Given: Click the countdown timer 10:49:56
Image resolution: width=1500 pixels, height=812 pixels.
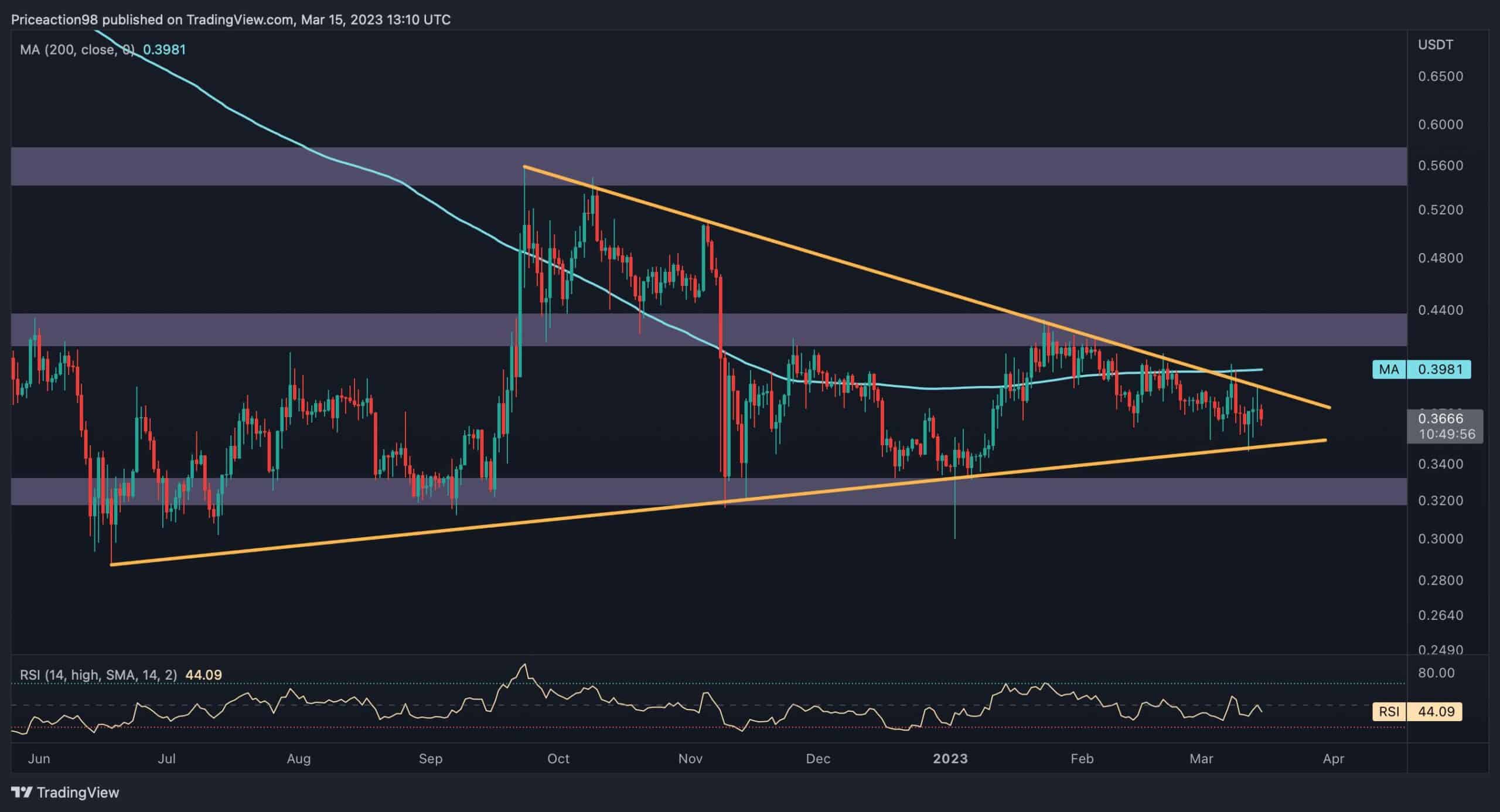Looking at the screenshot, I should (x=1446, y=434).
